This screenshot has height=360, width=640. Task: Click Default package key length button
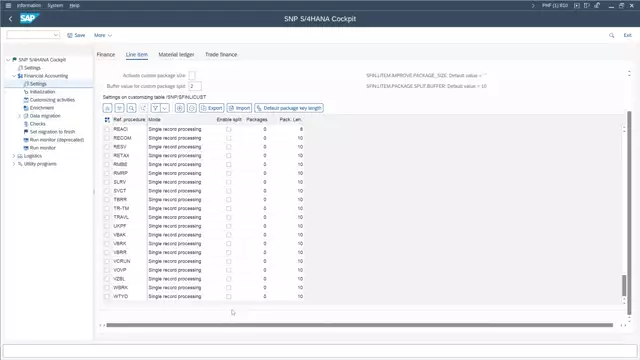(x=289, y=108)
